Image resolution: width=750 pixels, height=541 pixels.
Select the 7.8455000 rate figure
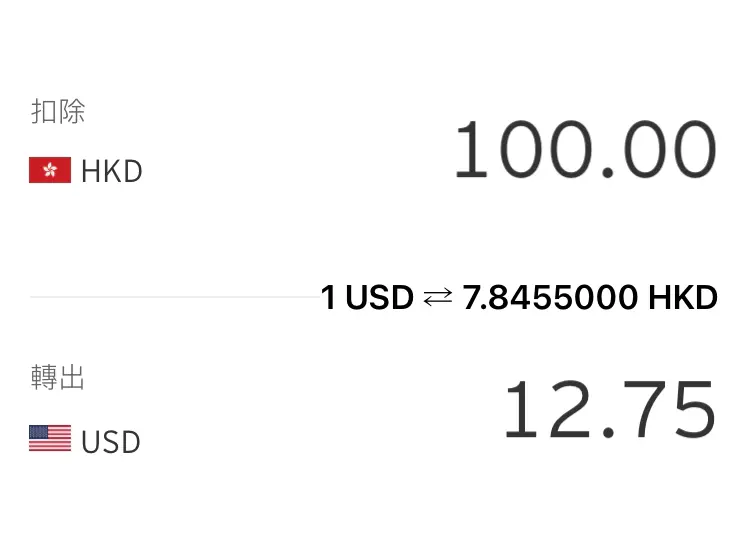coord(550,297)
